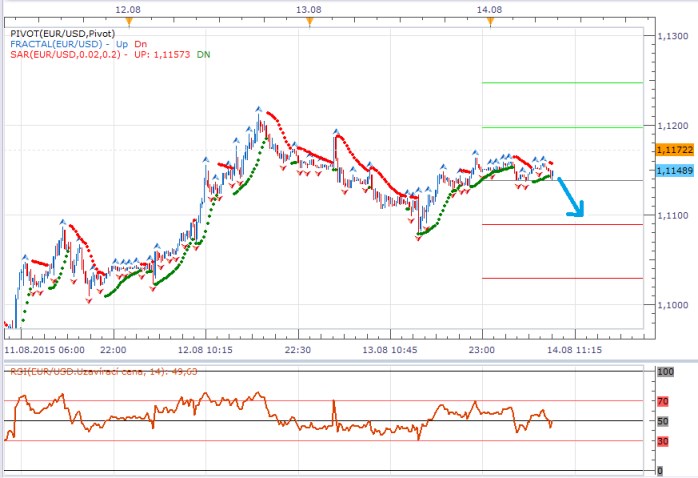Click the 14.08 11:15 time axis label
Viewport: 698px width, 478px height.
tap(574, 351)
